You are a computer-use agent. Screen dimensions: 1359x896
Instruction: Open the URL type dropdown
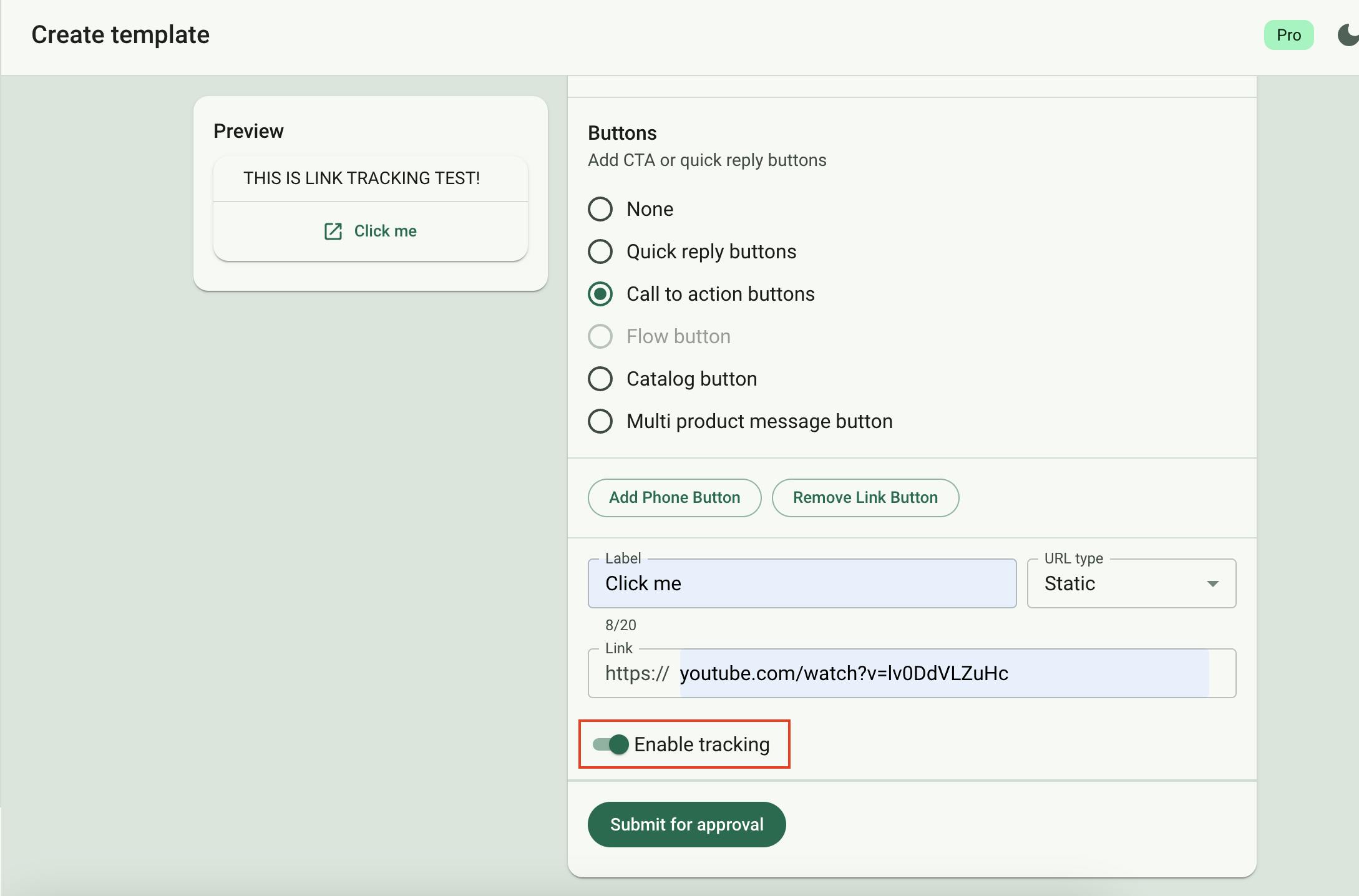point(1131,583)
